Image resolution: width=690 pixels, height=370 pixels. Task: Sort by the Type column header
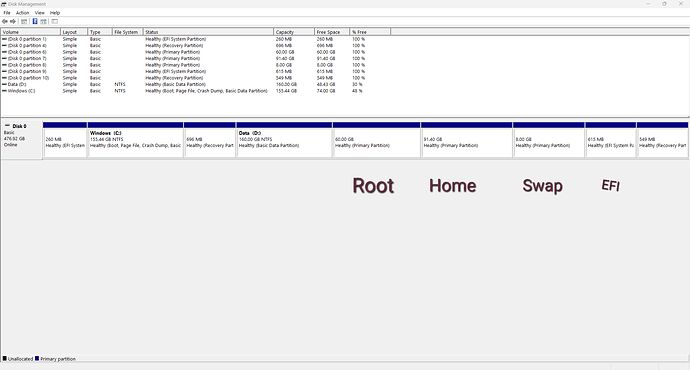tap(99, 32)
